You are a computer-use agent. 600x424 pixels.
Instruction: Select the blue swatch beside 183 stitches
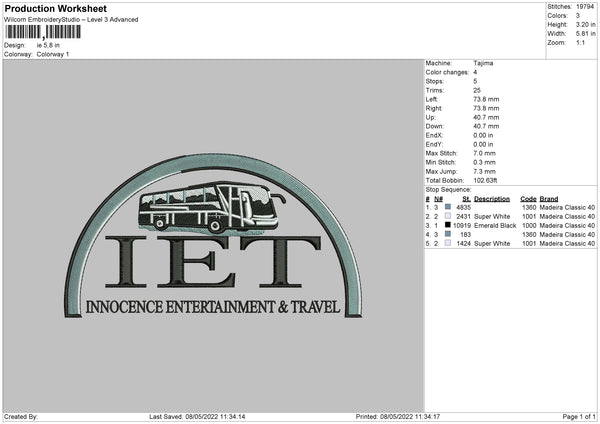point(448,234)
